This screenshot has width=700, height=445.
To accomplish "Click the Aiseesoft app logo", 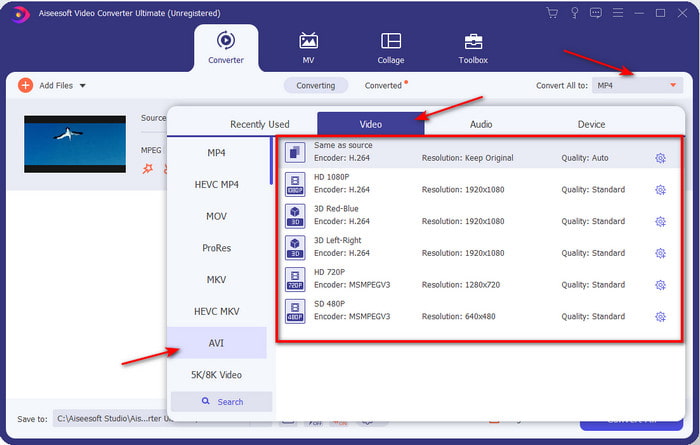I will [20, 14].
